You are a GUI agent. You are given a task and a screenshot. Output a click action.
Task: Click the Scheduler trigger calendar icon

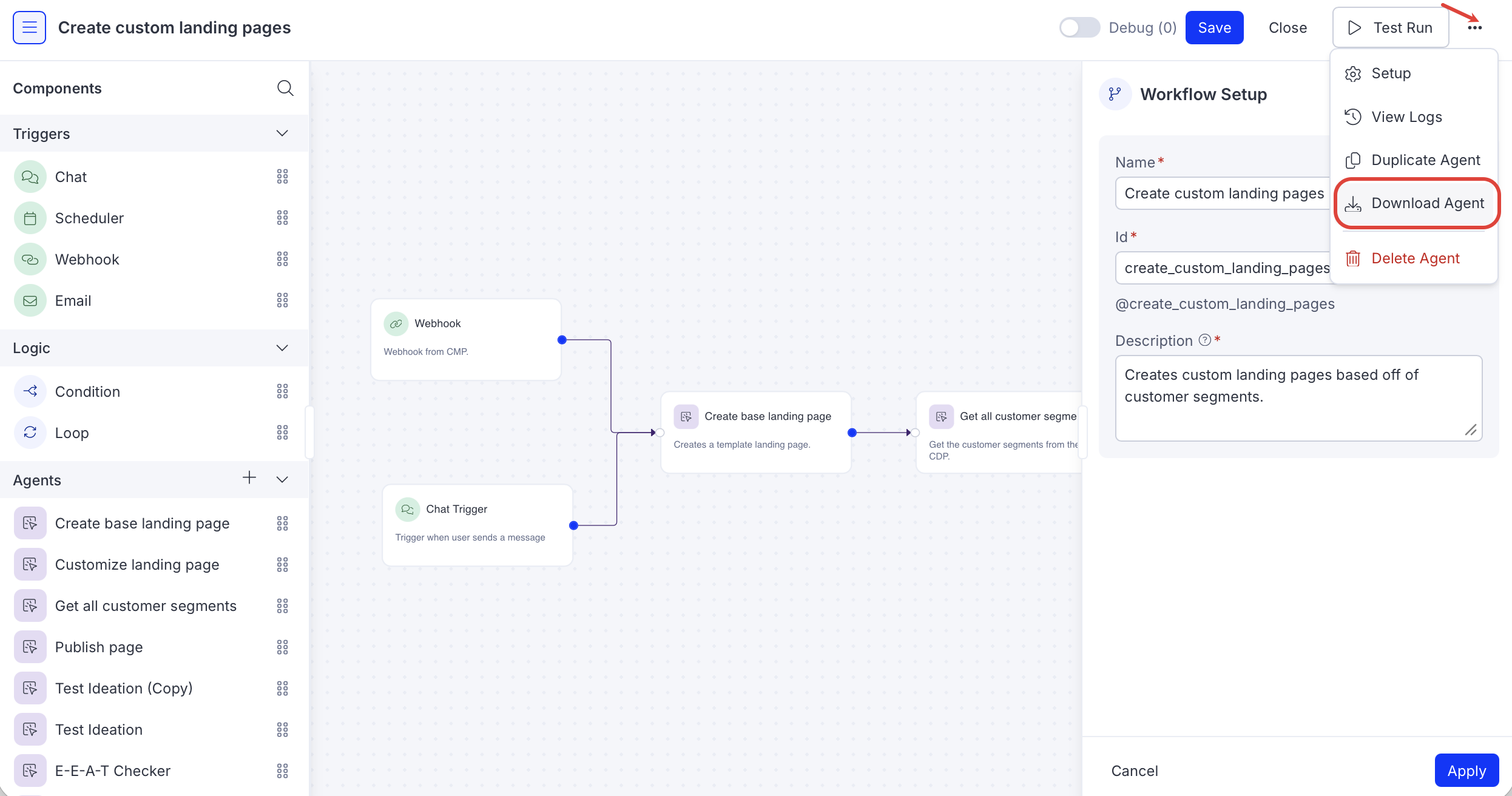click(x=30, y=218)
